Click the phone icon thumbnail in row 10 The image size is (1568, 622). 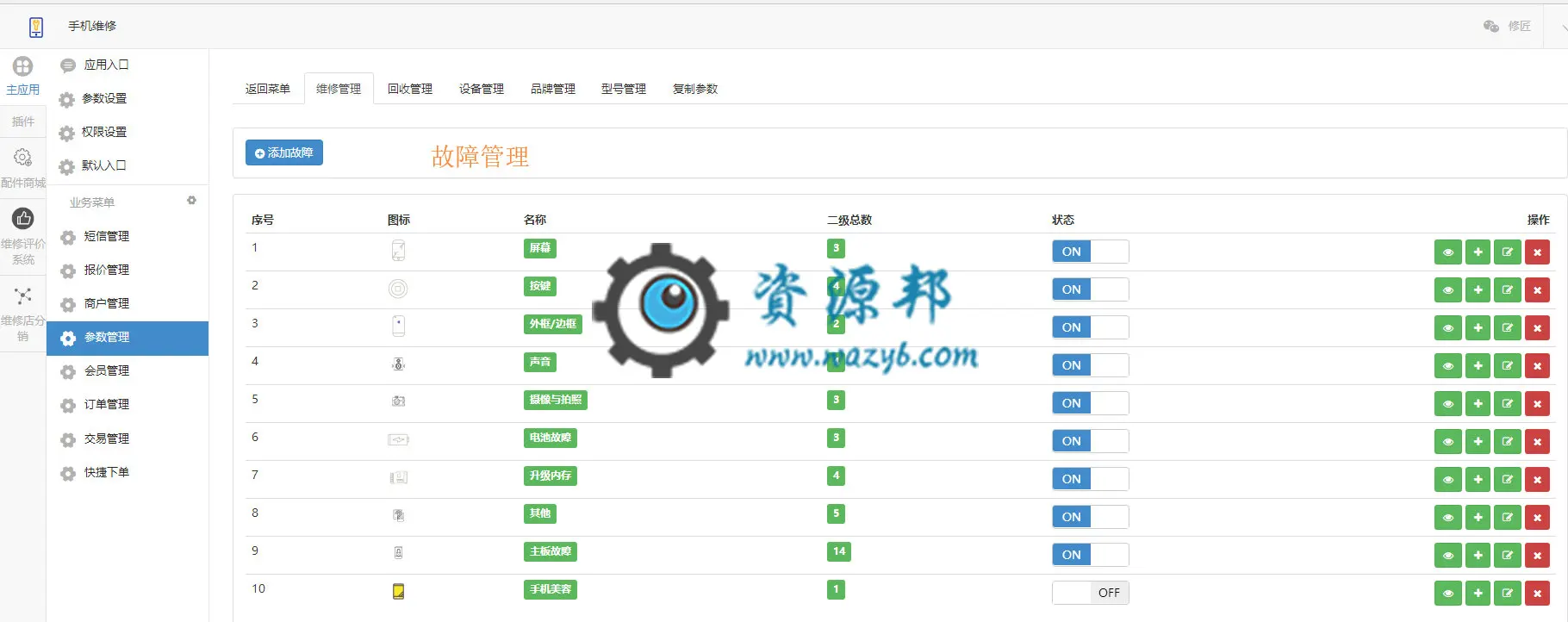tap(398, 592)
